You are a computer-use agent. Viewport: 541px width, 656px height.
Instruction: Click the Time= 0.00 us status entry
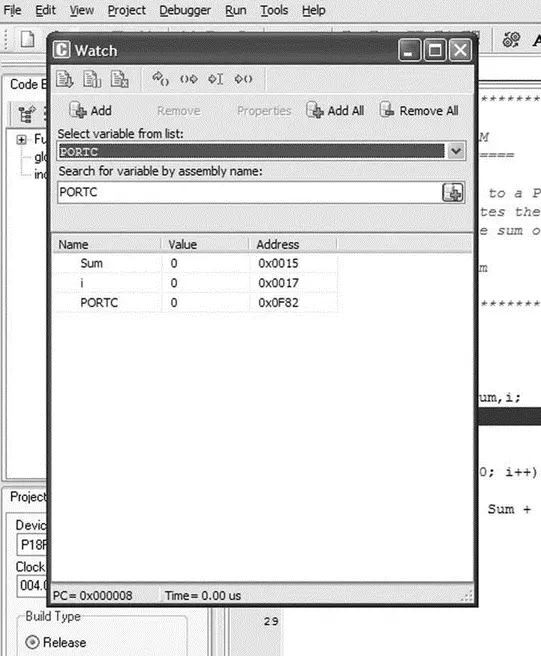[x=203, y=595]
